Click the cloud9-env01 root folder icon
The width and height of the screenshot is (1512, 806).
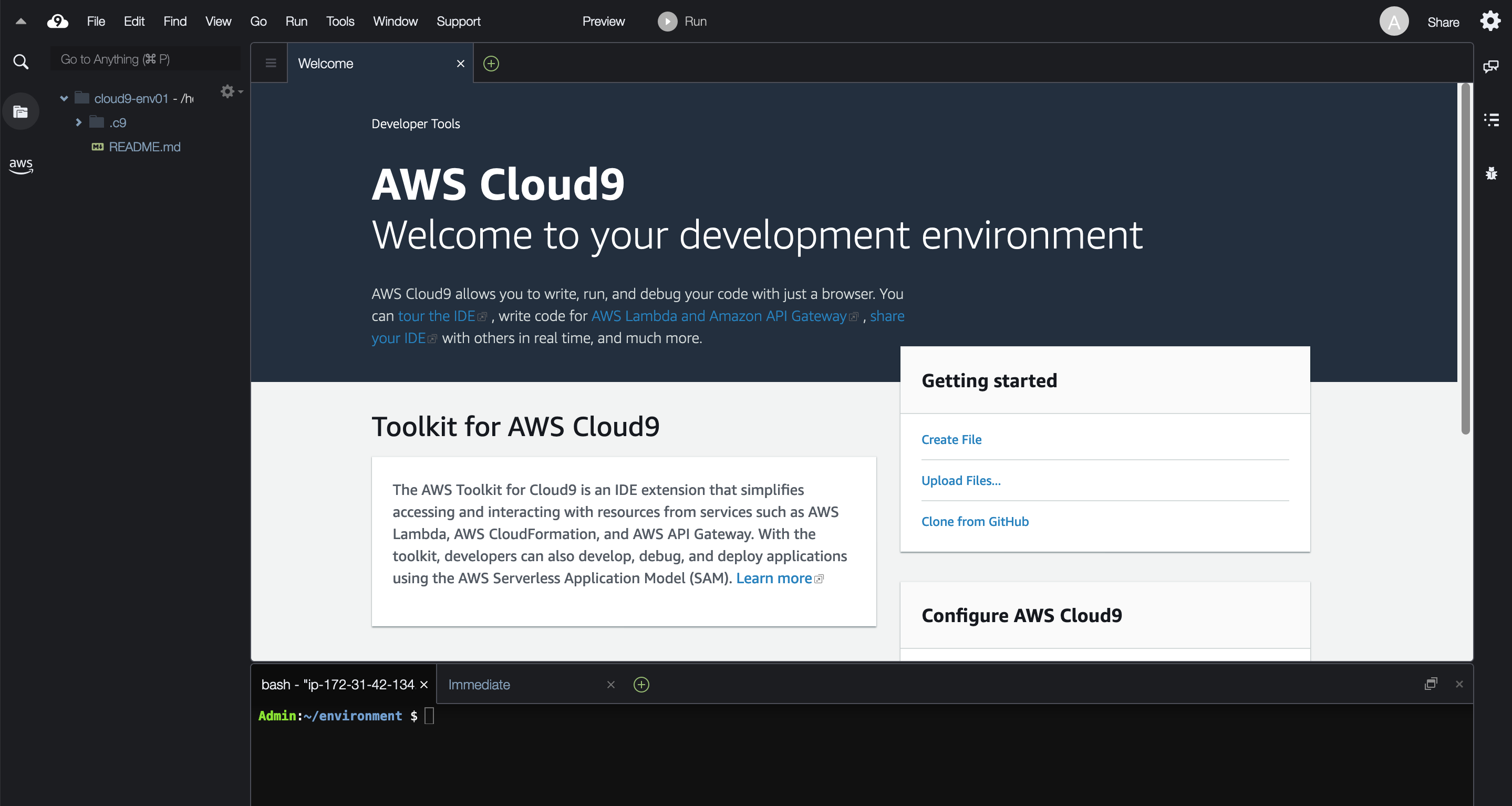[82, 97]
